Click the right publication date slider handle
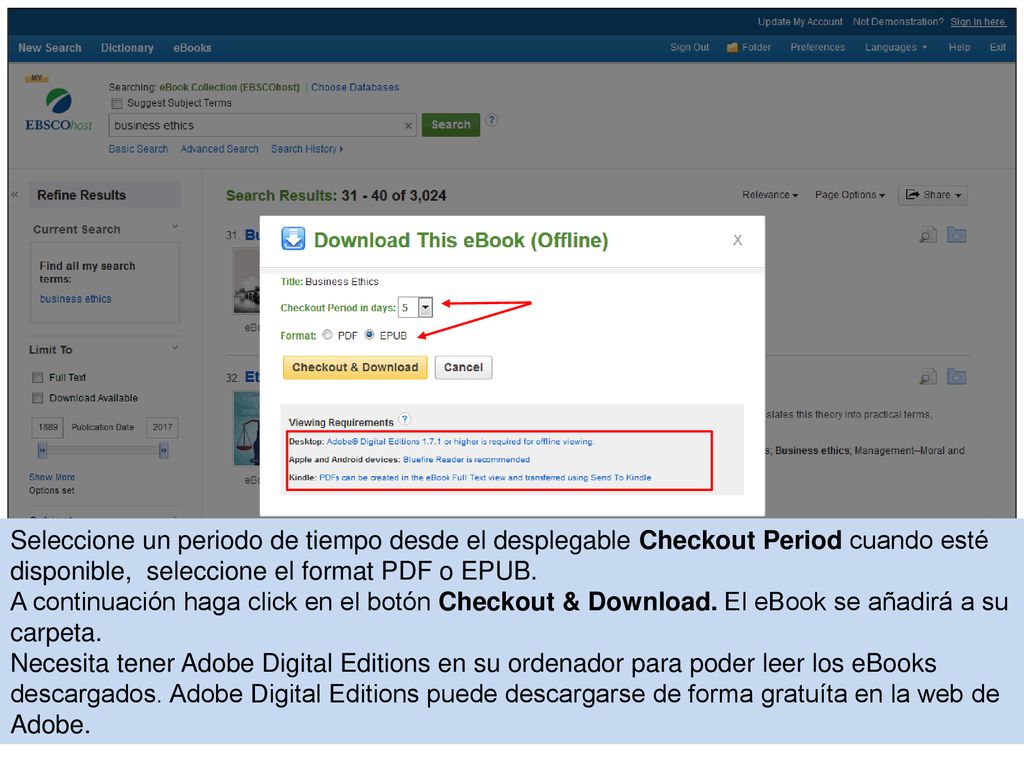Viewport: 1024px width, 768px height. 163,450
